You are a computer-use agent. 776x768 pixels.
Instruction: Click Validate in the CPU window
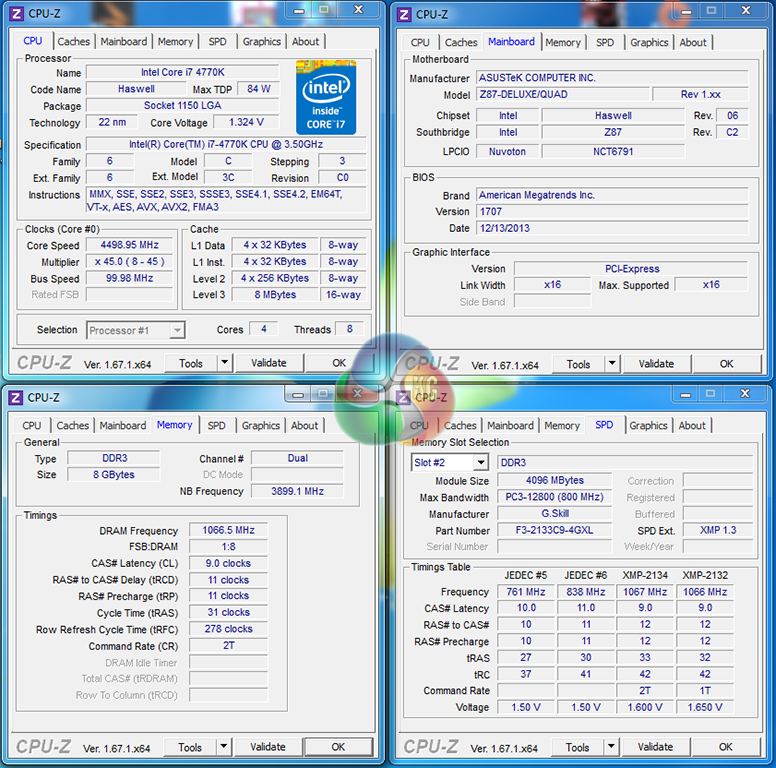[x=269, y=363]
